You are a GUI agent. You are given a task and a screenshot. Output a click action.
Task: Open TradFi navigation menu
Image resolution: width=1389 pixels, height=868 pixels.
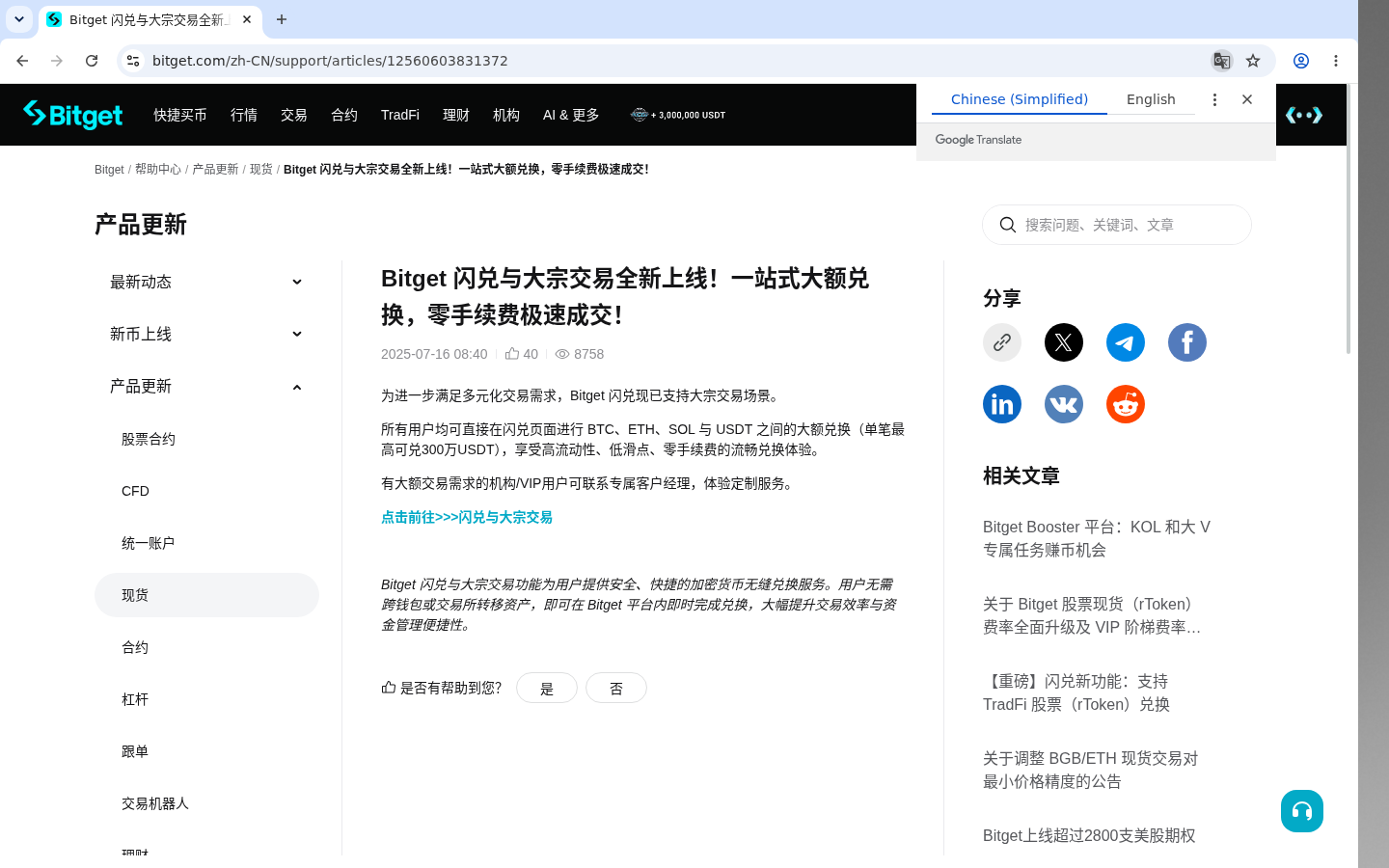(x=400, y=115)
